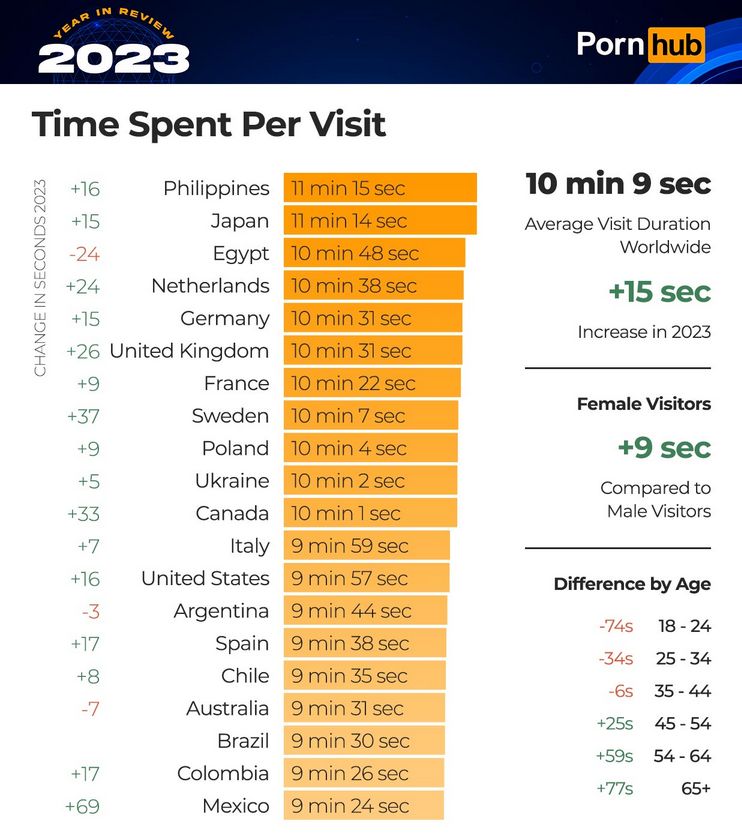Viewport: 742px width, 834px height.
Task: Select the Mexico 9 min 24 sec bar
Action: (x=363, y=806)
